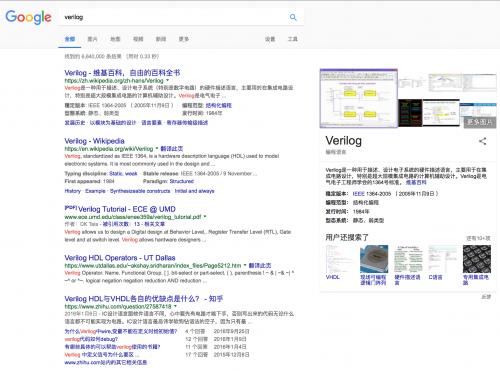Open the dark terminal-style image thumbnail
The height and width of the screenshot is (371, 500).
(410, 113)
